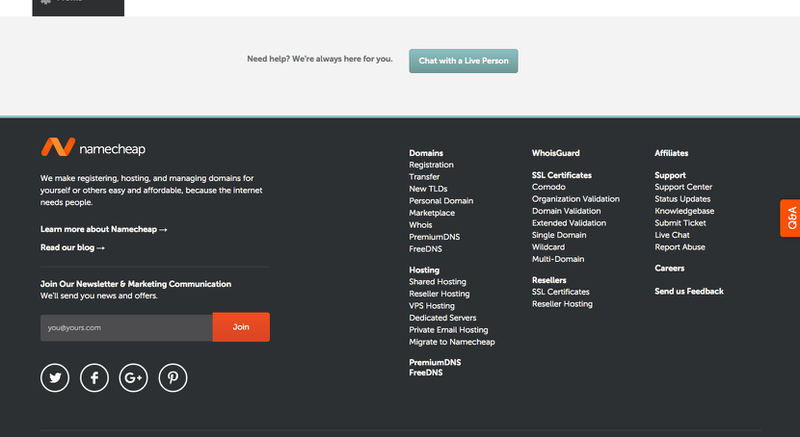Click the Twitter social icon
800x437 pixels.
[x=55, y=377]
